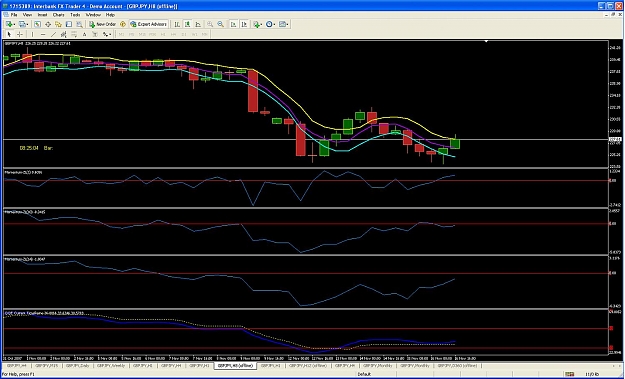Open the Indicators list icon
This screenshot has height=379, width=625.
(x=256, y=24)
